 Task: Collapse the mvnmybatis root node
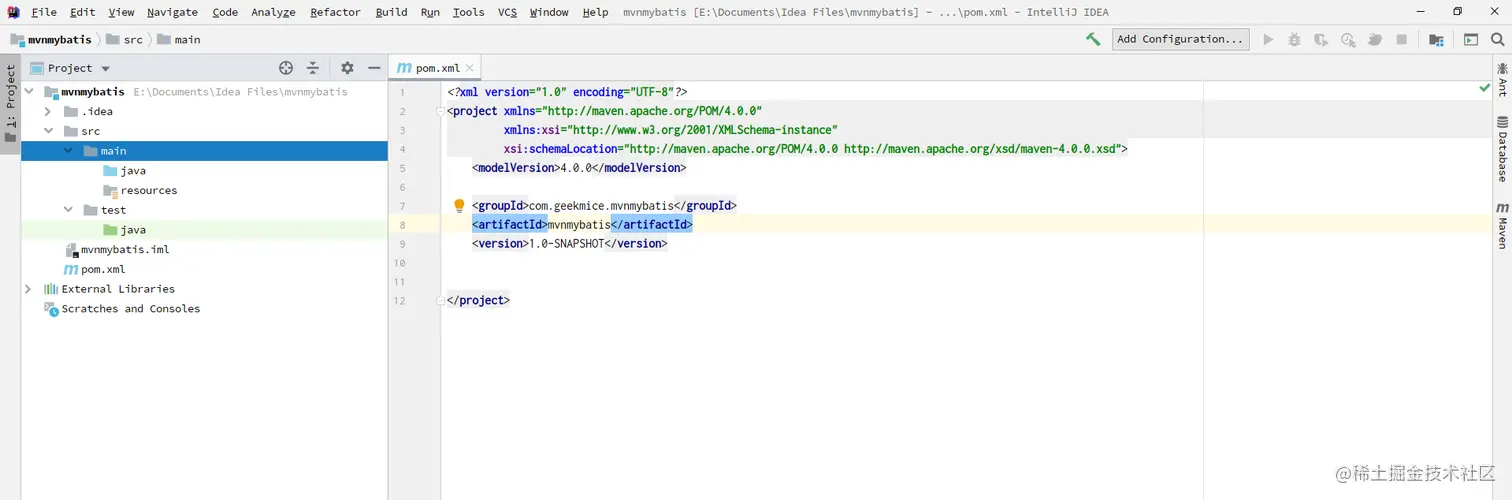coord(29,92)
